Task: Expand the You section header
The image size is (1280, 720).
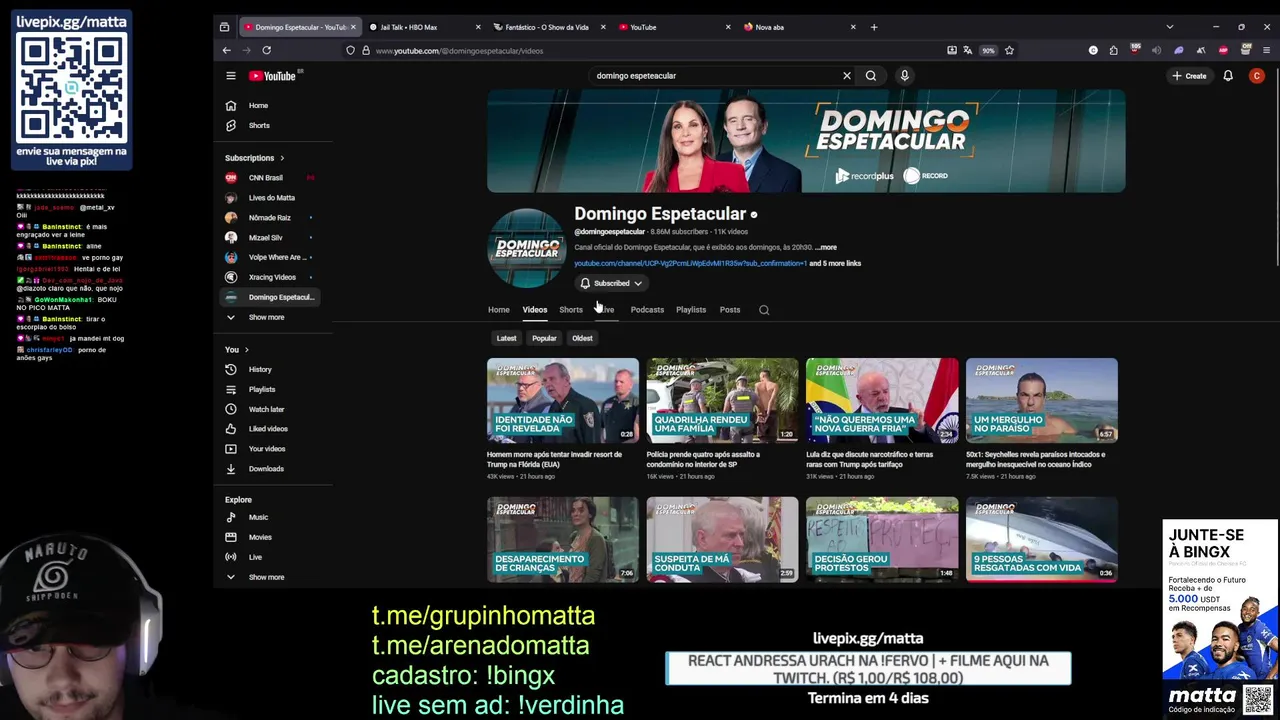Action: tap(237, 350)
